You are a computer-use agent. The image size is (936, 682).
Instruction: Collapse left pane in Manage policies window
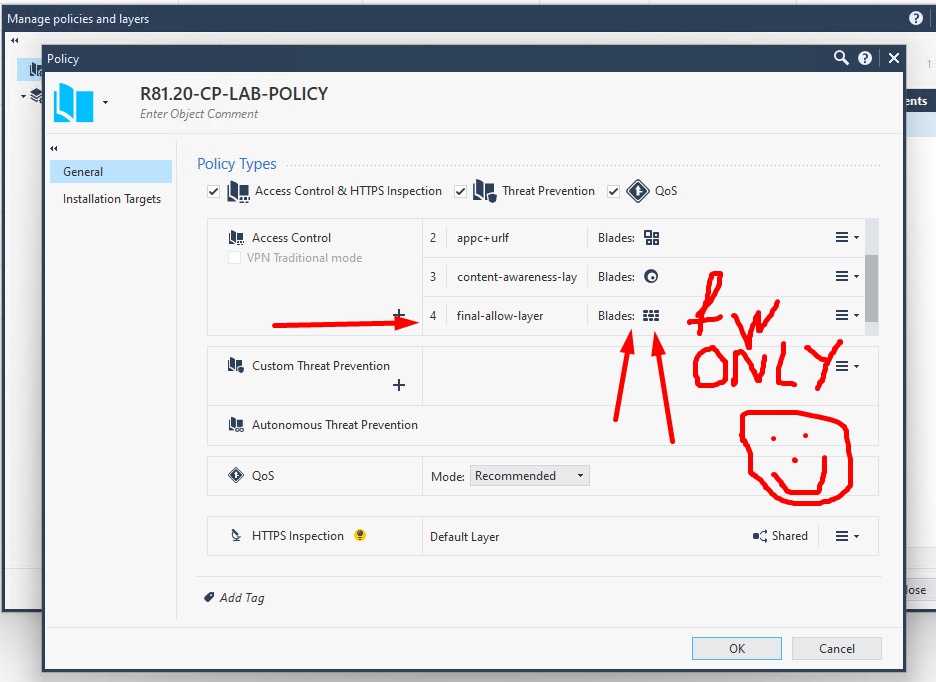14,41
